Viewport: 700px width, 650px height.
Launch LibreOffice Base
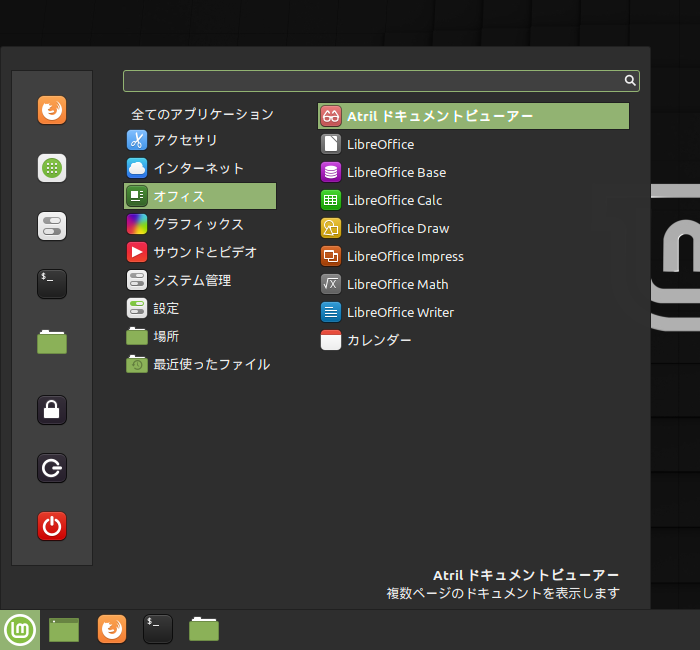pos(473,172)
